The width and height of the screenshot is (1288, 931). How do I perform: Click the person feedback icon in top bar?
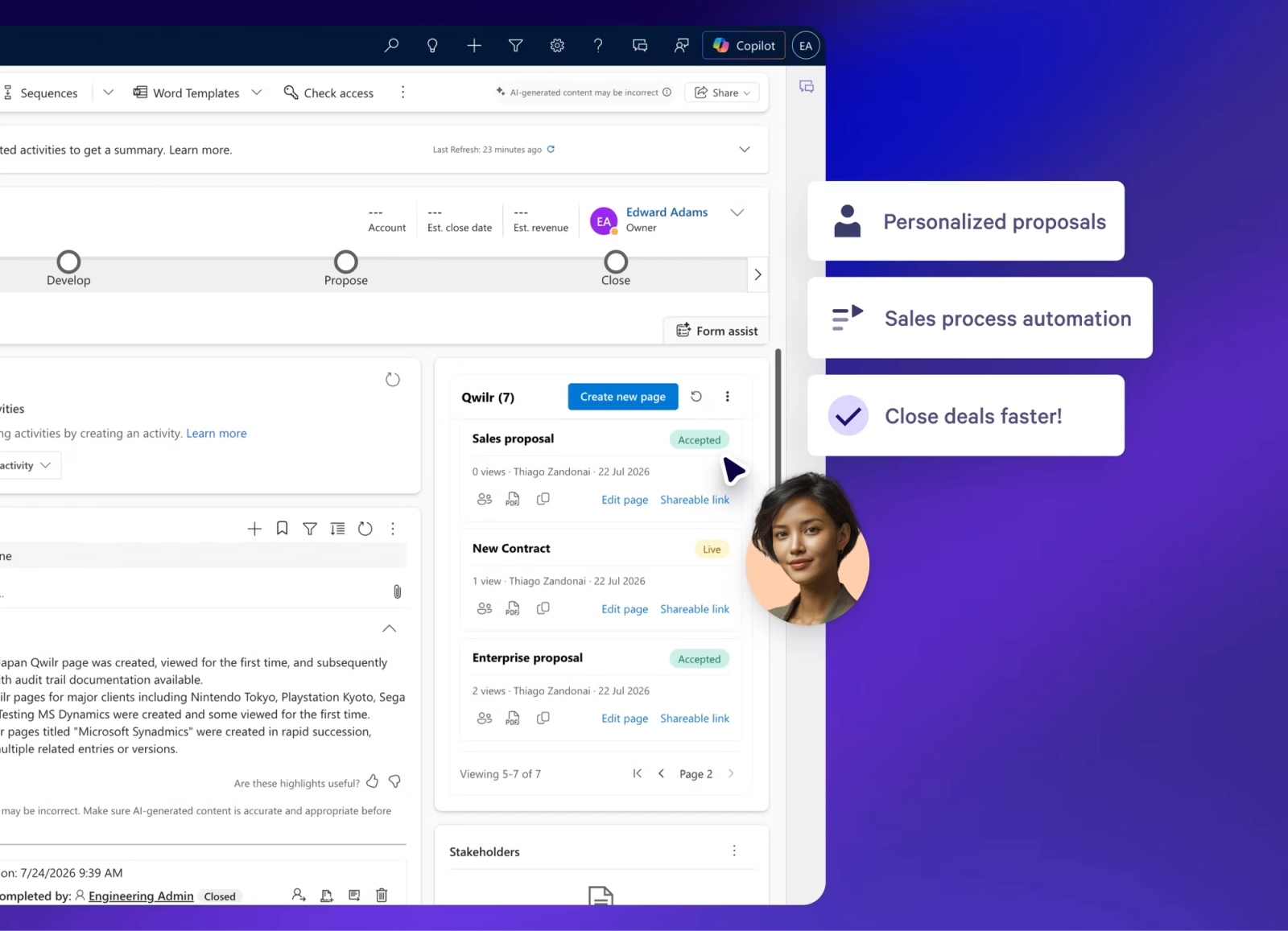682,46
